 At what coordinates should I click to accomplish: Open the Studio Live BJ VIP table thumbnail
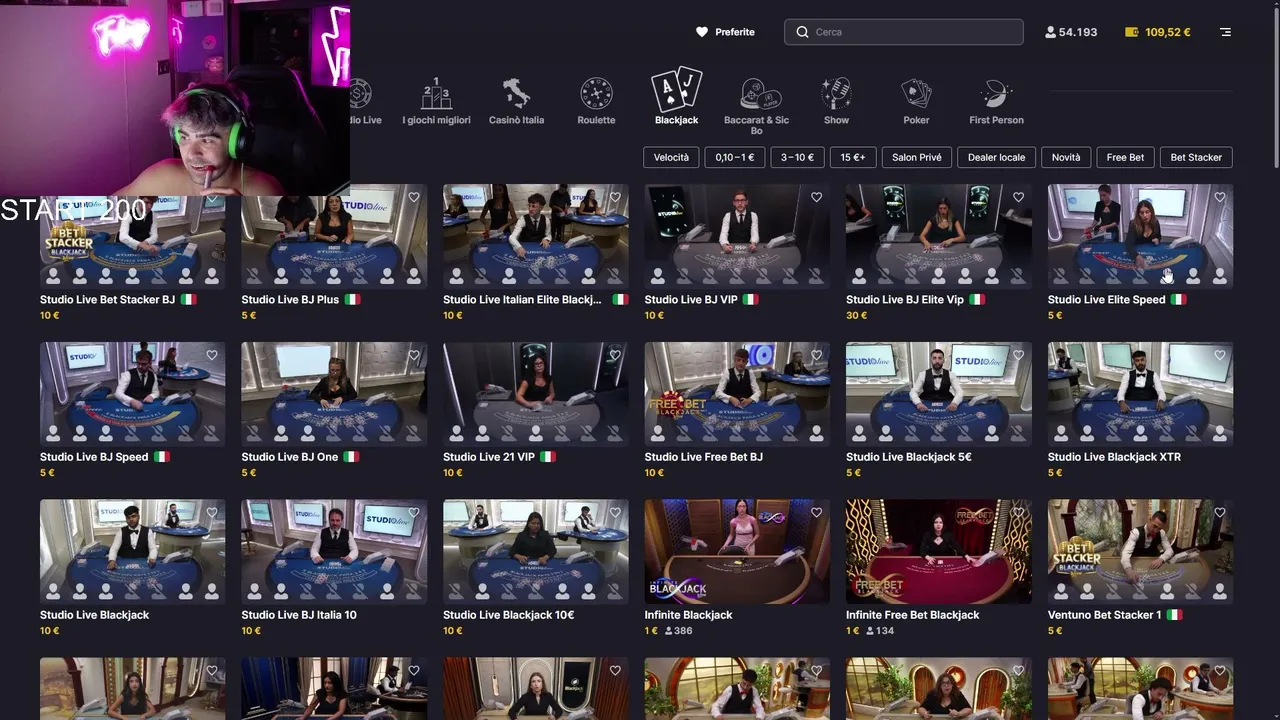737,236
